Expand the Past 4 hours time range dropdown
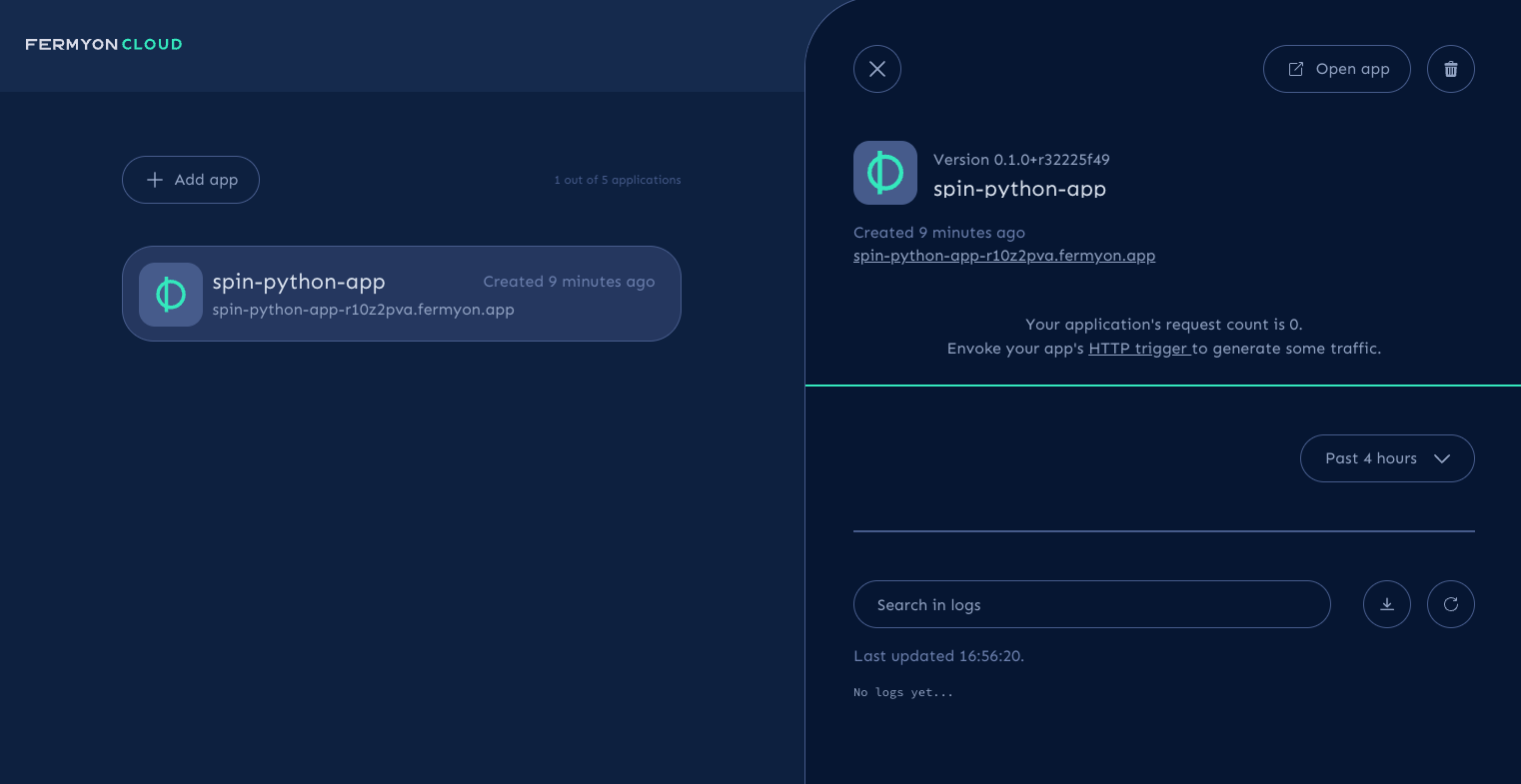1521x784 pixels. click(x=1387, y=458)
